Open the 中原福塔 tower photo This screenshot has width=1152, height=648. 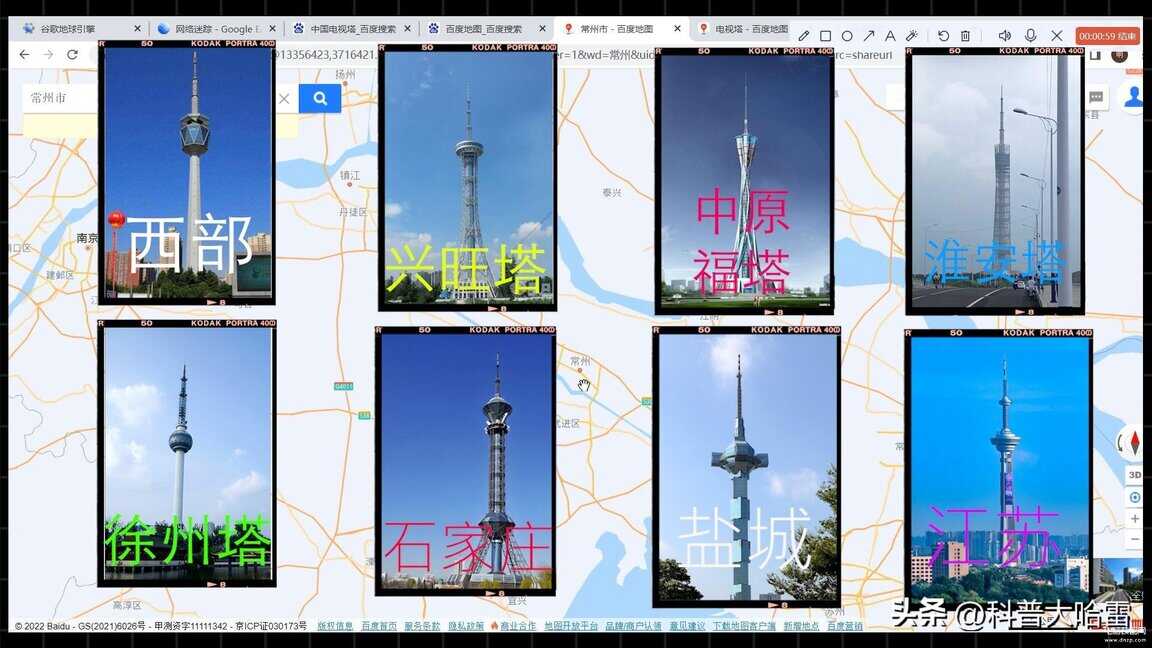tap(744, 181)
